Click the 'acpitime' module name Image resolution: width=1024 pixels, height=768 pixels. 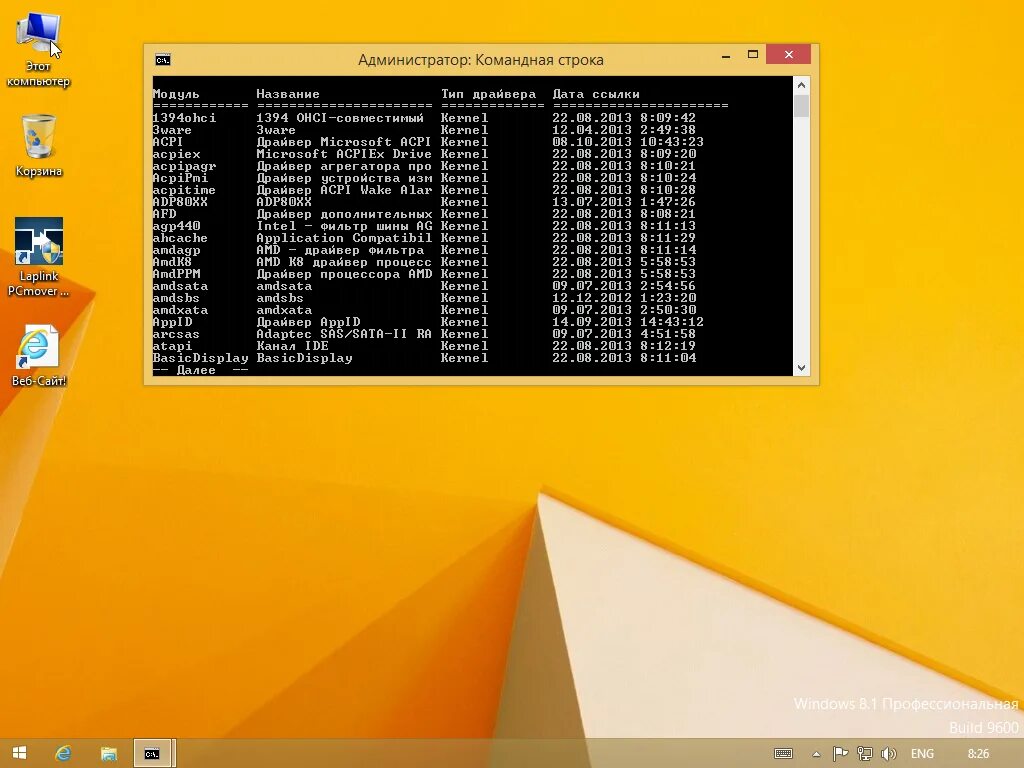(184, 190)
